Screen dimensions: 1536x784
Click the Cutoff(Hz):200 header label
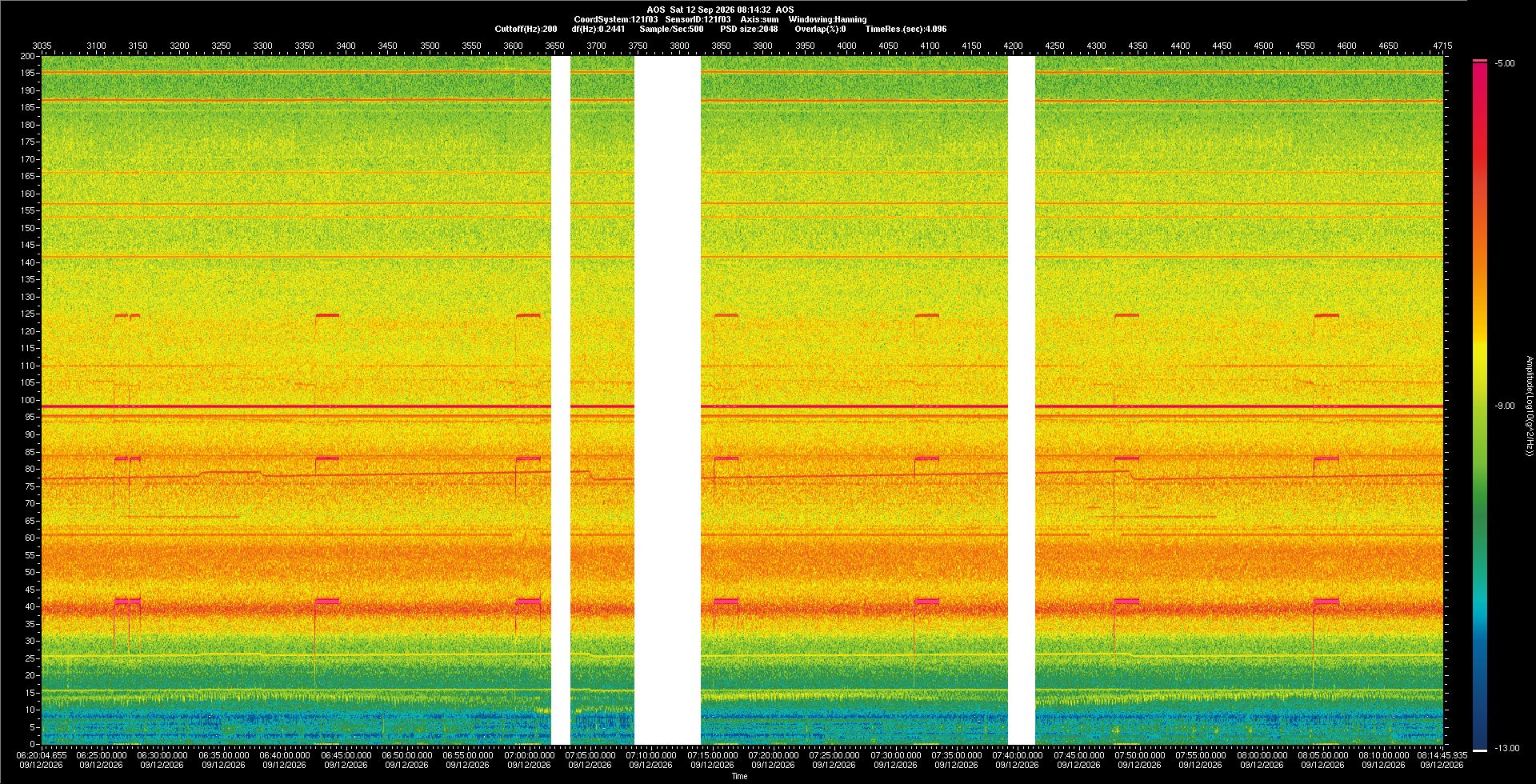tap(526, 29)
